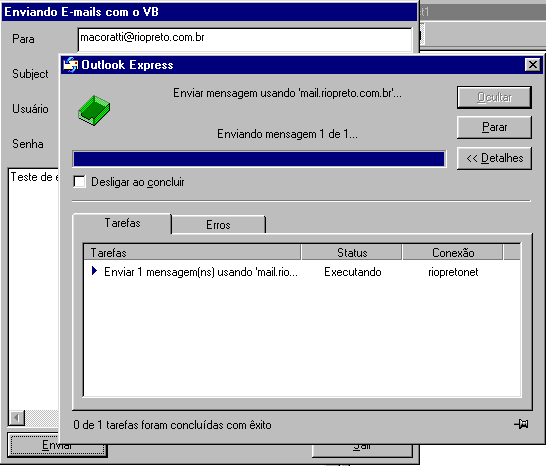
Task: Click the green outbox tray icon
Action: coord(94,110)
